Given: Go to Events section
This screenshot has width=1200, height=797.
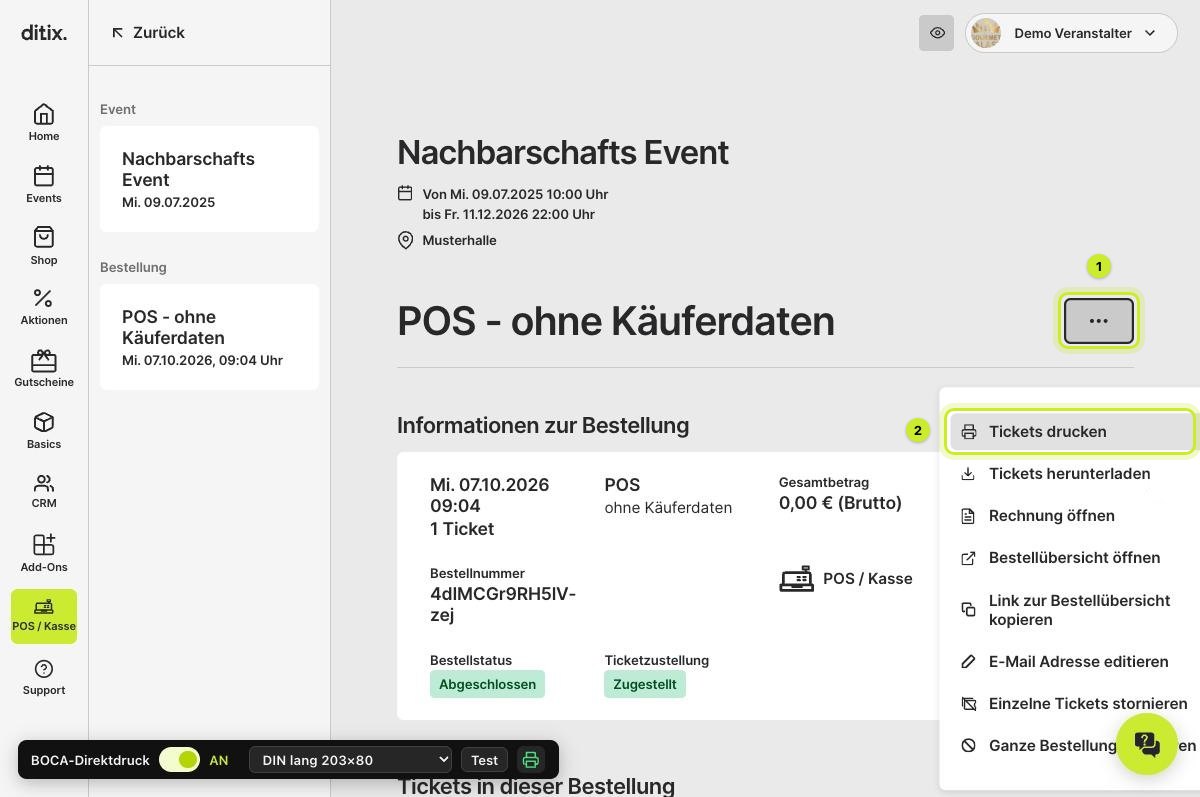Looking at the screenshot, I should (x=44, y=185).
